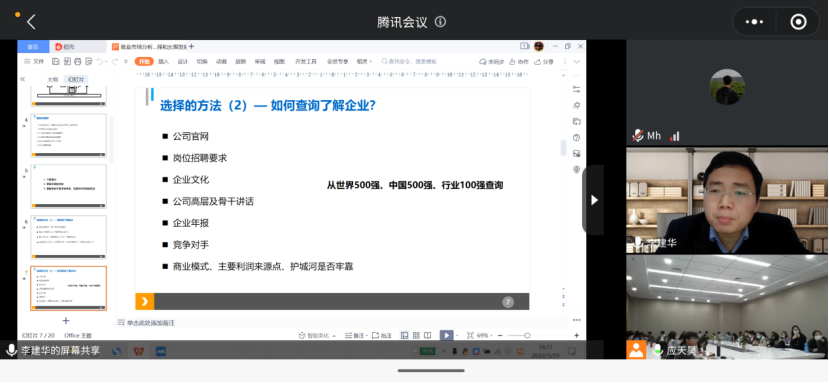The height and width of the screenshot is (383, 829).
Task: Start slideshow with the play button
Action: point(447,335)
